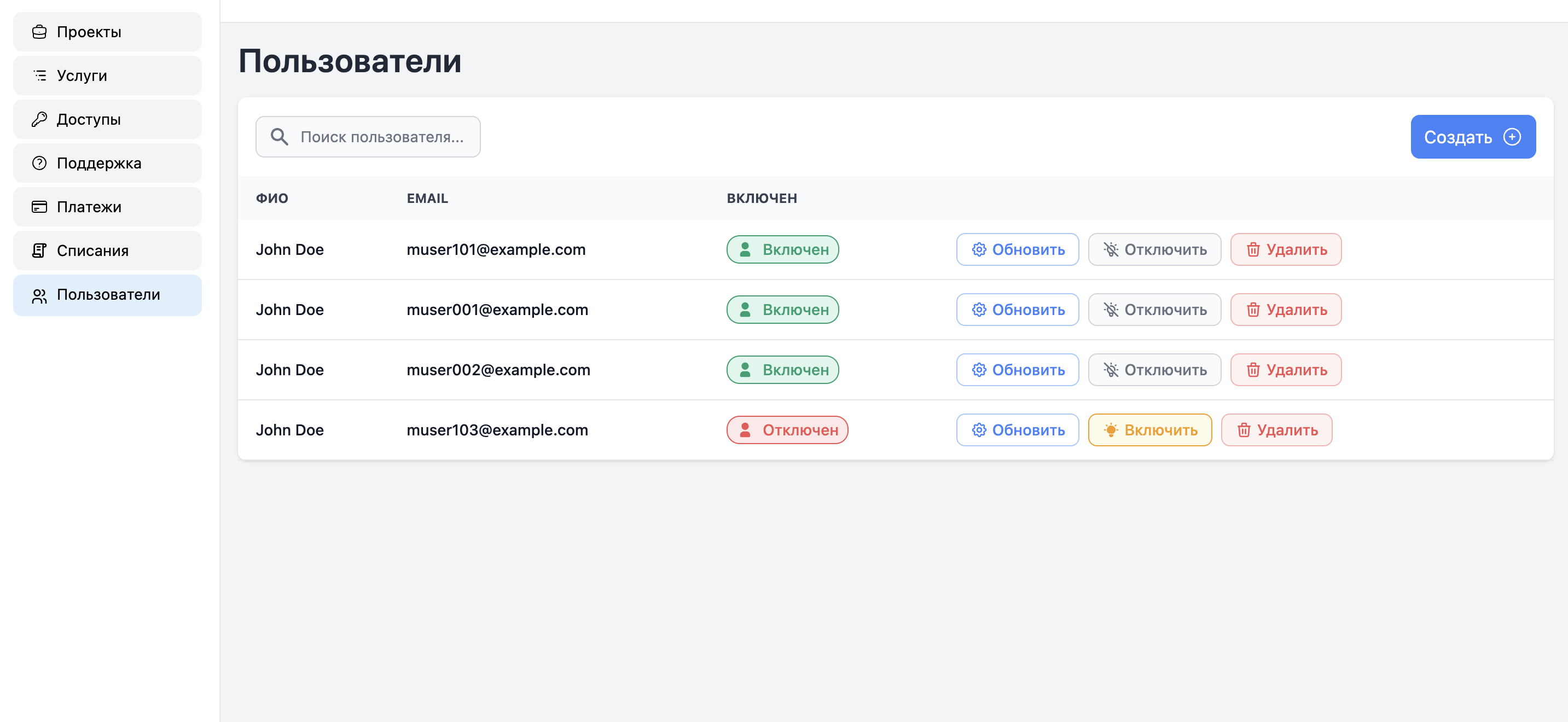
Task: Click the gear icon in muser103 row's Обновить button
Action: coord(979,430)
